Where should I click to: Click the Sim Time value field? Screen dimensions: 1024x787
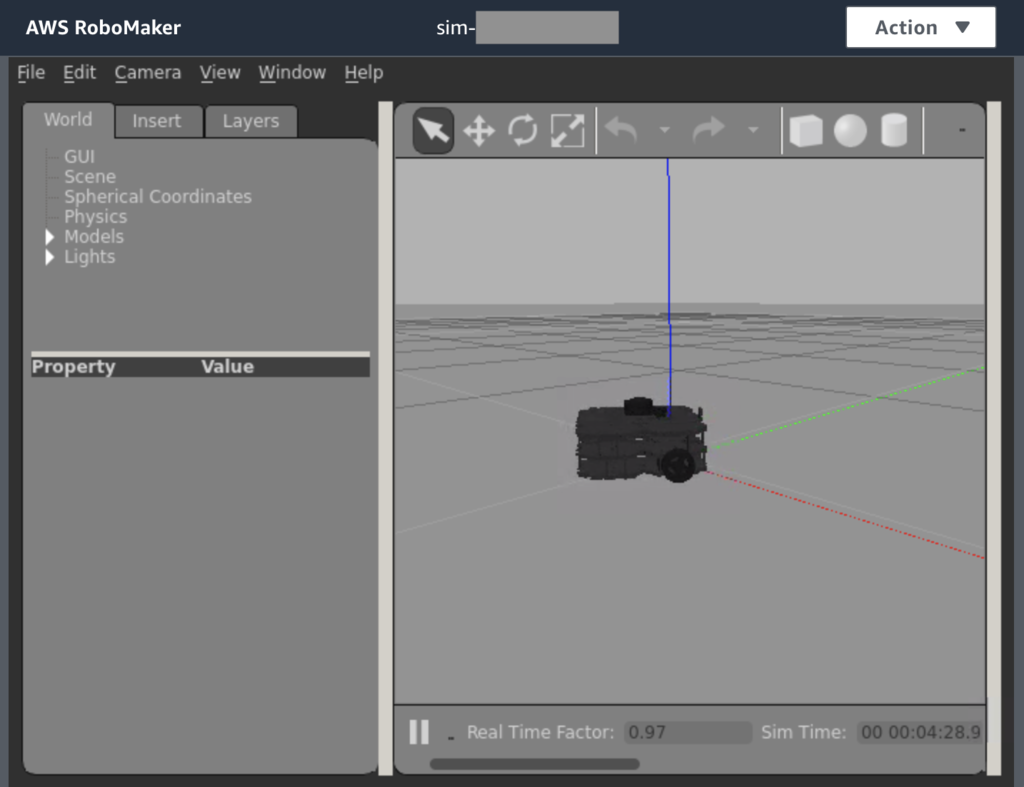(x=921, y=732)
